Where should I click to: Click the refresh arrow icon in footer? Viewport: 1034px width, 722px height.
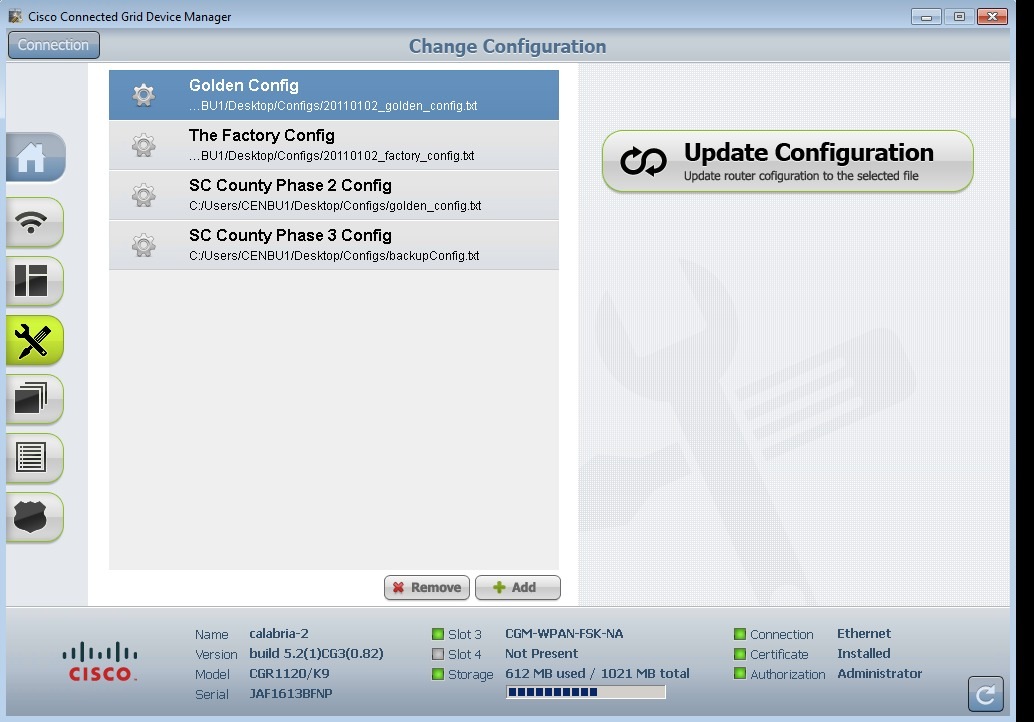click(985, 694)
